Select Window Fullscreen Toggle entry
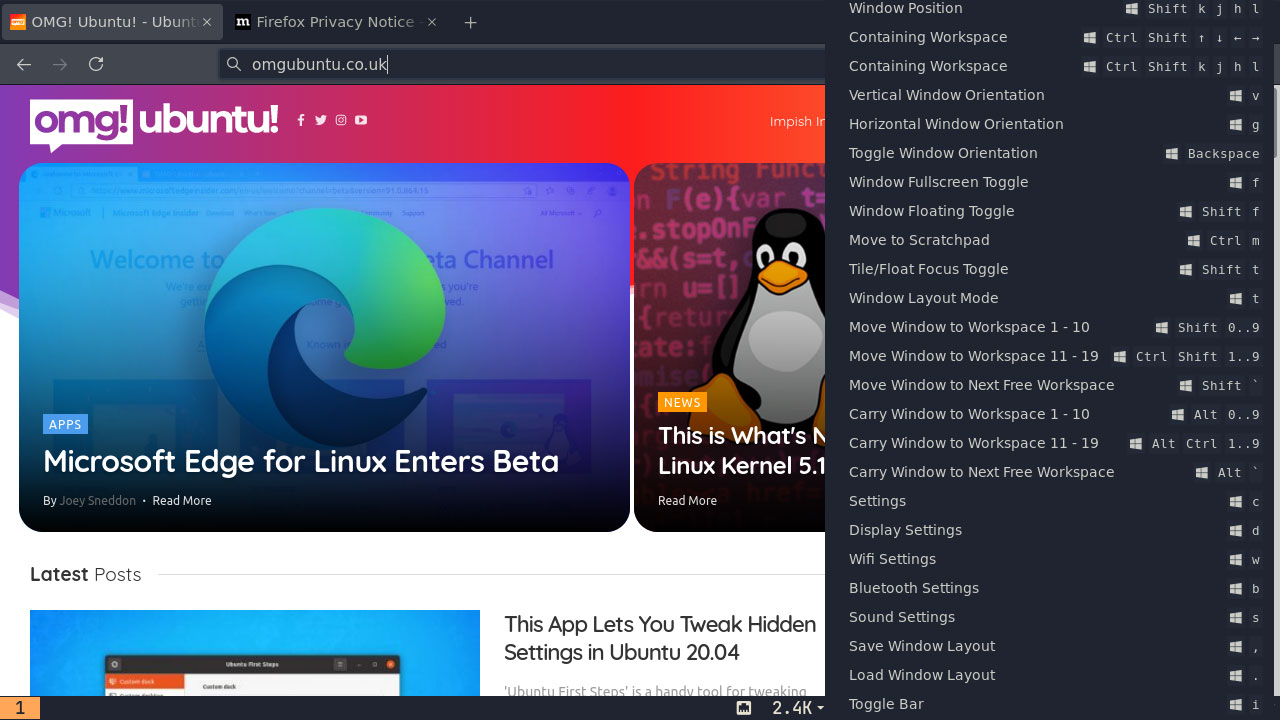 [x=1052, y=182]
